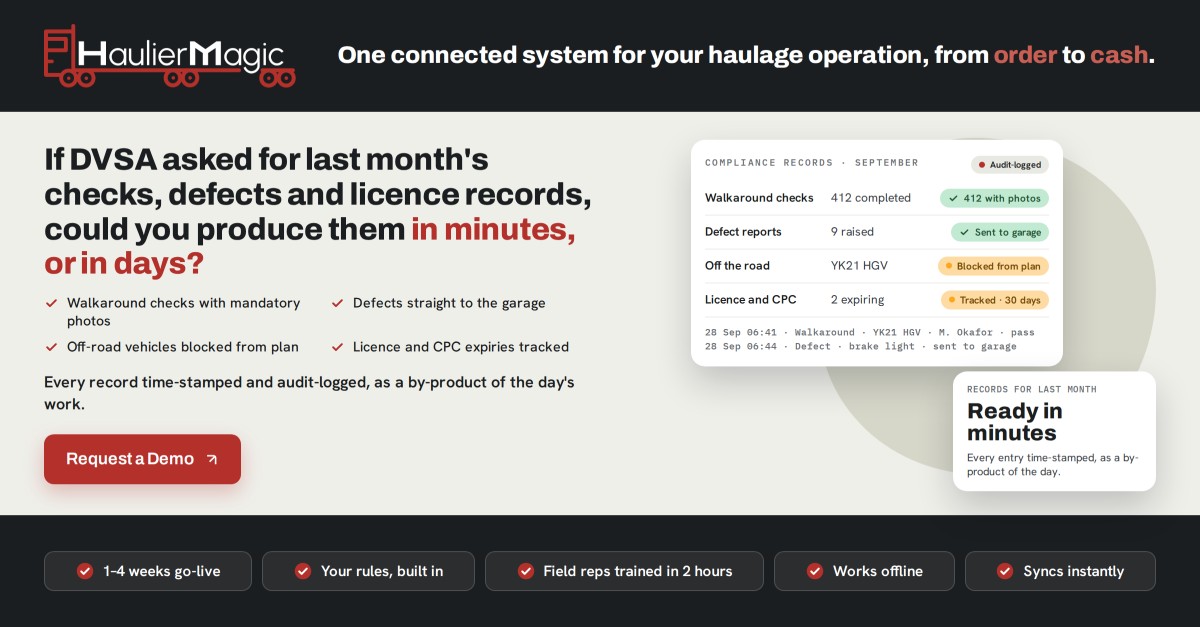Viewport: 1200px width, 627px height.
Task: Click the Walkaround checks row label
Action: (759, 198)
